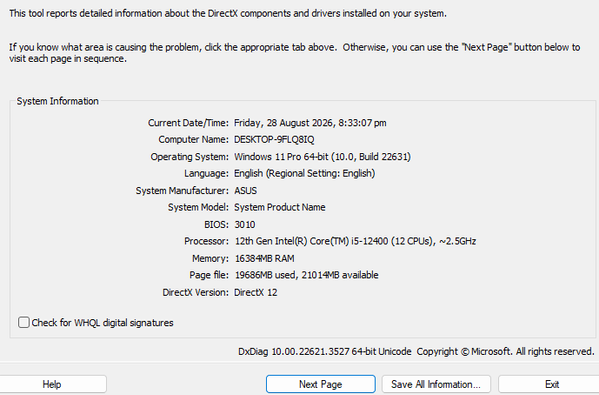The image size is (599, 395).
Task: Click Save All Information button
Action: pos(436,384)
